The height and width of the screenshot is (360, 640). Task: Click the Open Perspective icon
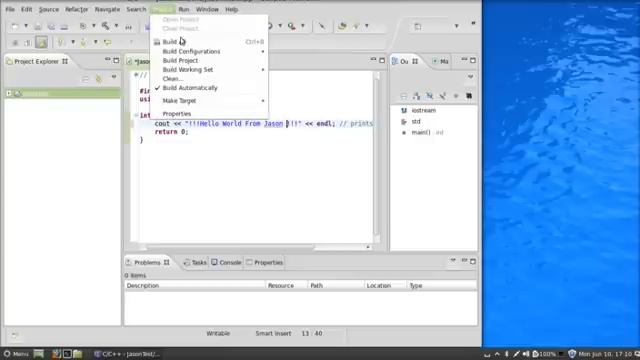point(418,27)
